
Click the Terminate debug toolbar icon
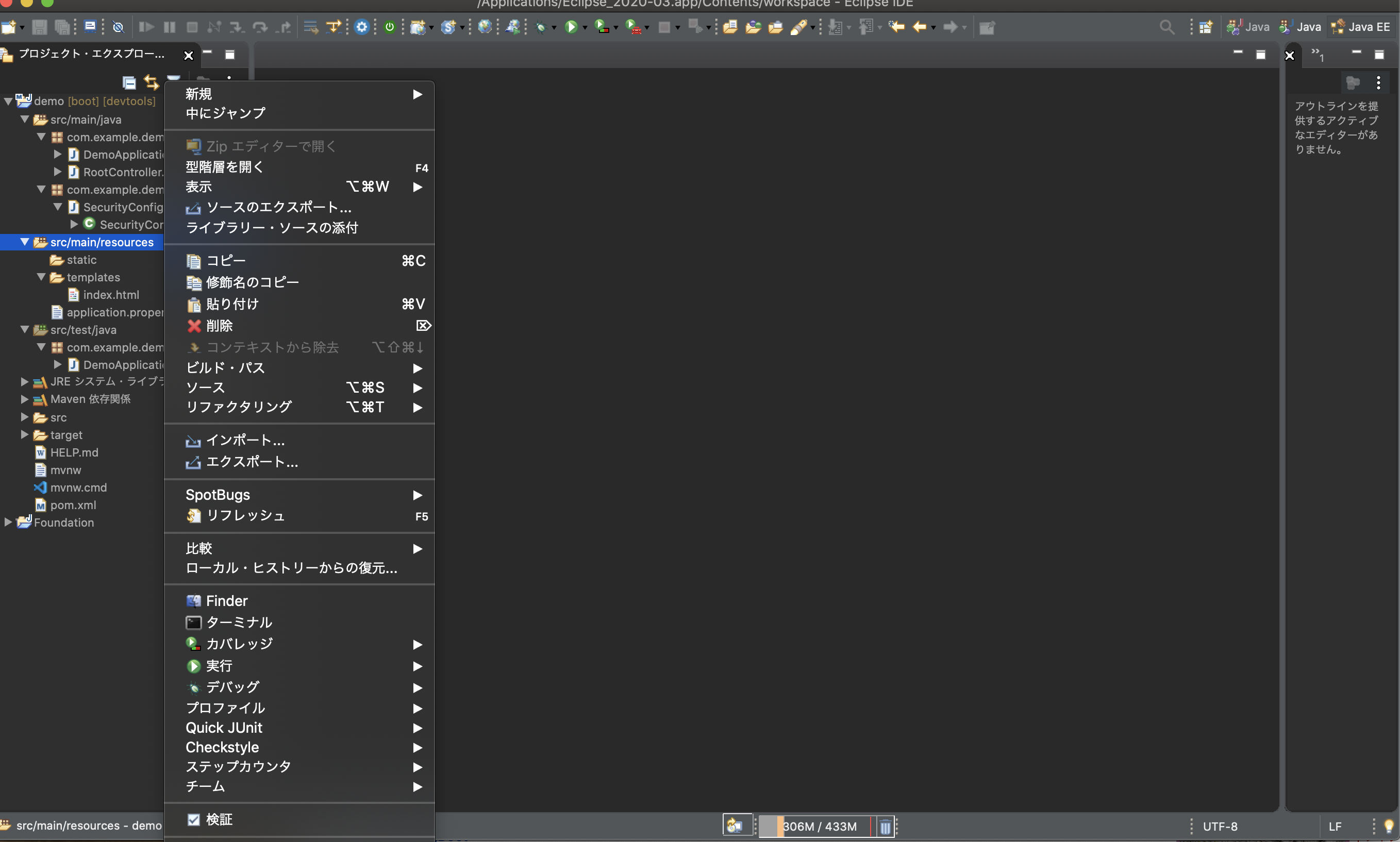tap(192, 27)
